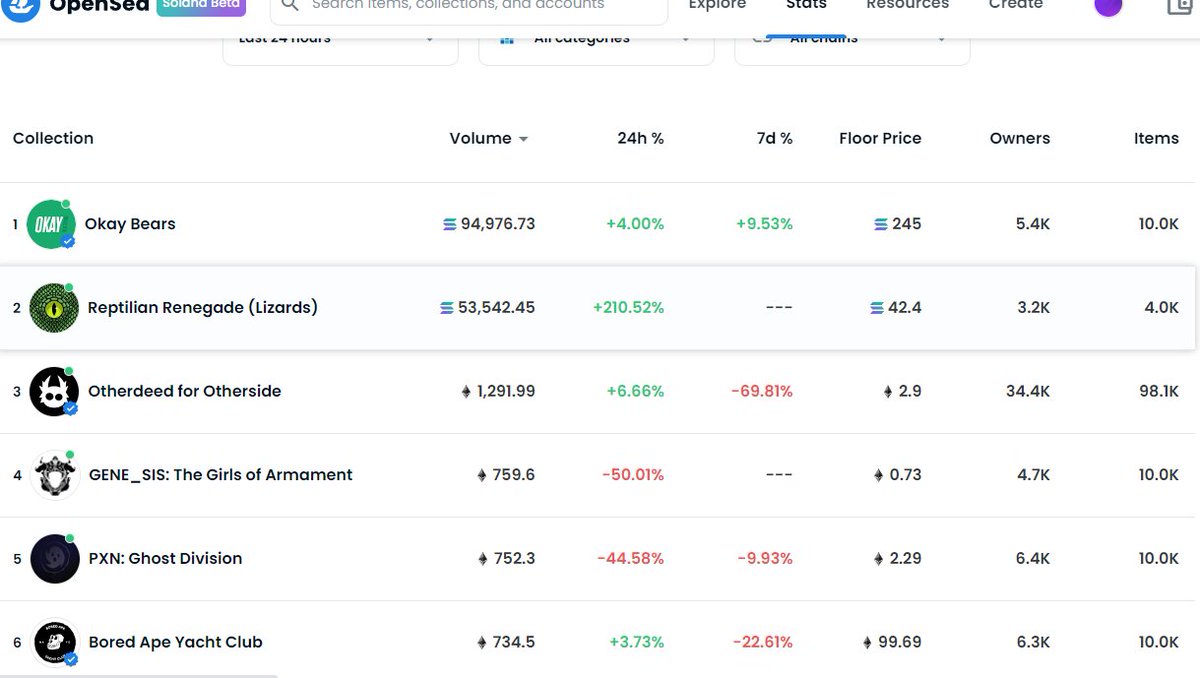
Task: Click the Collection column header
Action: pyautogui.click(x=53, y=138)
